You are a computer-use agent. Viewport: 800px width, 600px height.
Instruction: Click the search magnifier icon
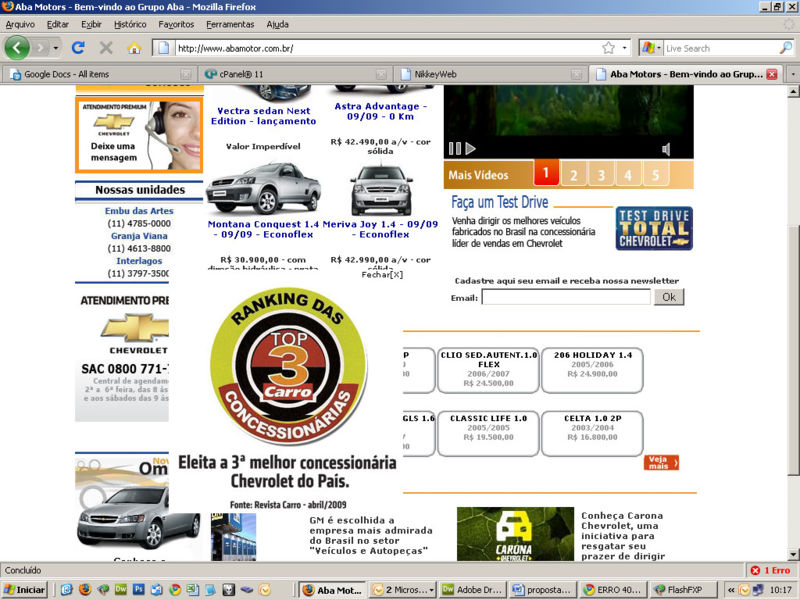tap(786, 48)
